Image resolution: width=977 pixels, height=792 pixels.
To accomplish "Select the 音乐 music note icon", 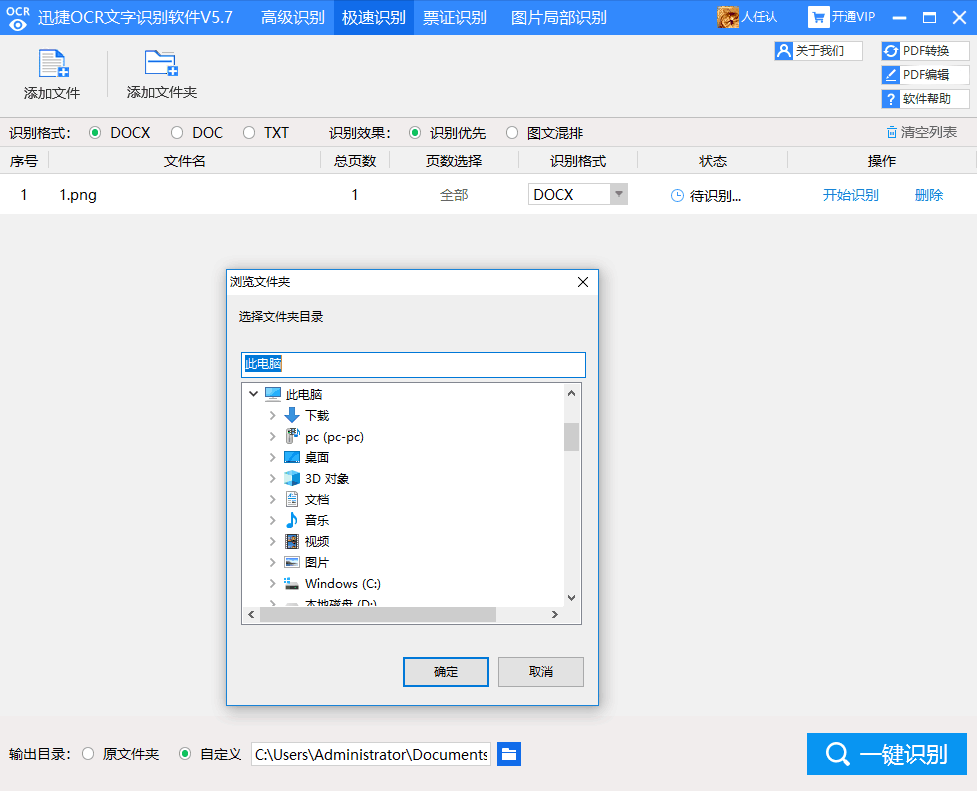I will 292,520.
